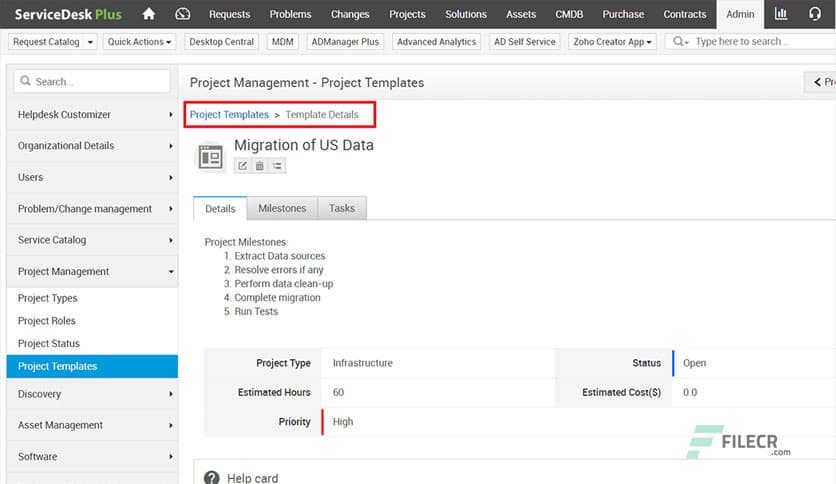Image resolution: width=836 pixels, height=484 pixels.
Task: Click the 'High' priority value
Action: coord(343,422)
